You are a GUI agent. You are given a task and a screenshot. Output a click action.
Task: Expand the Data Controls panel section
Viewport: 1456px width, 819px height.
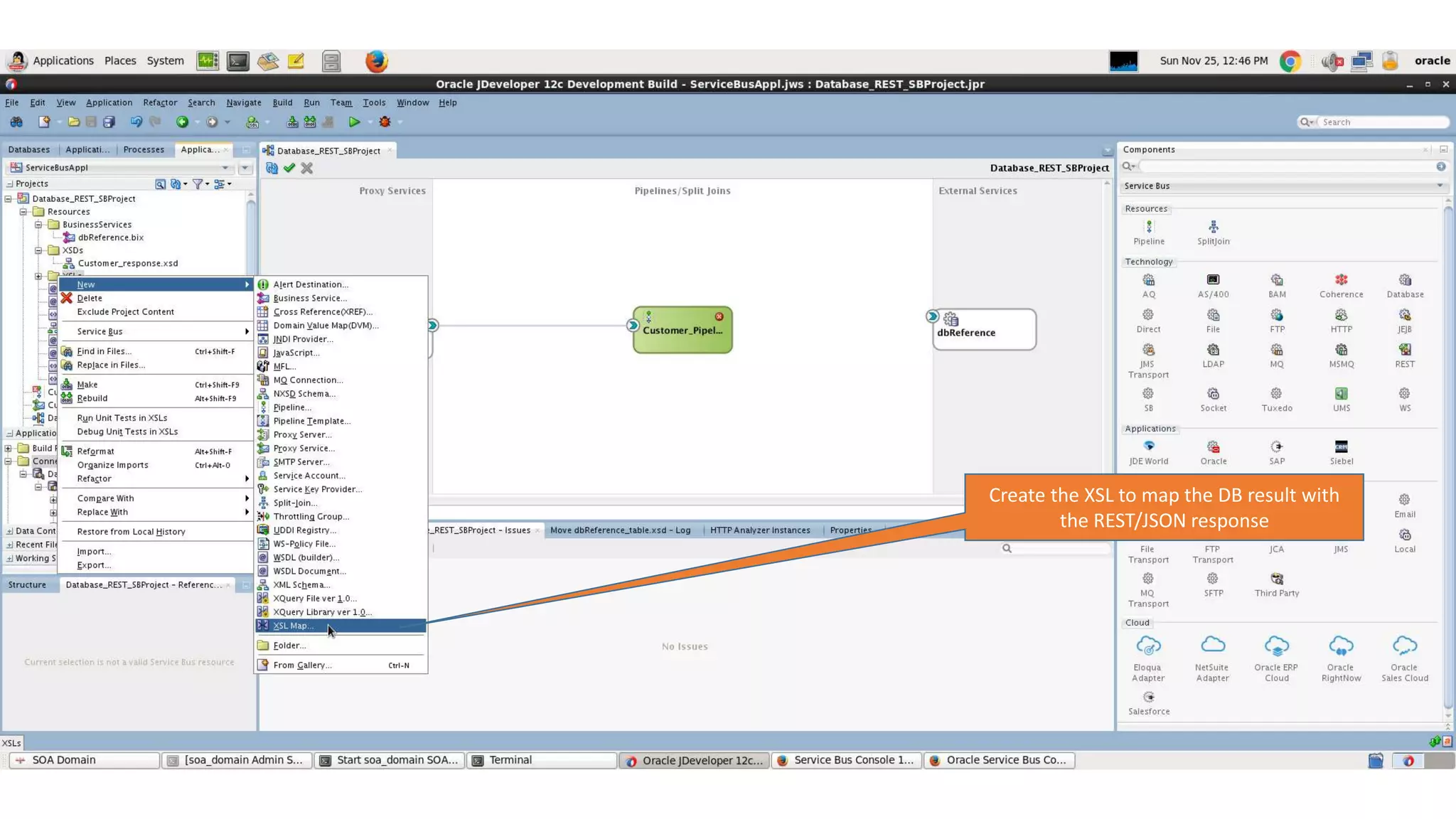pyautogui.click(x=9, y=531)
